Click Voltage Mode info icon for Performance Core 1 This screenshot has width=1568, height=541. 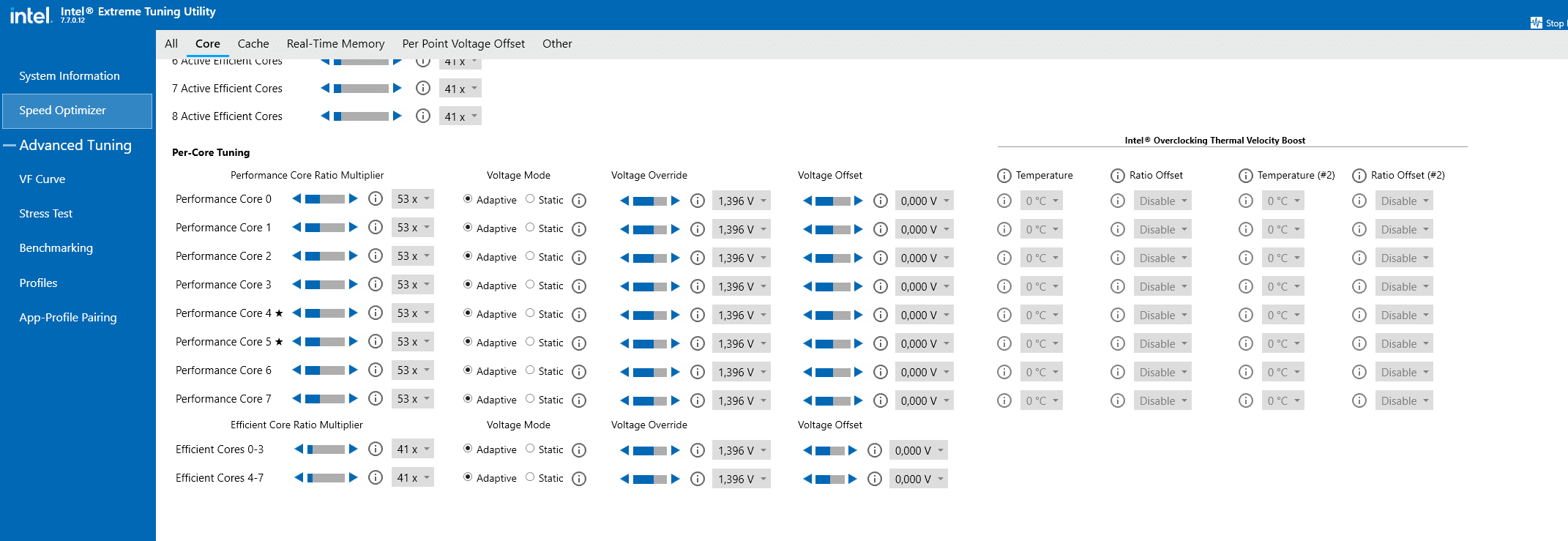(579, 229)
